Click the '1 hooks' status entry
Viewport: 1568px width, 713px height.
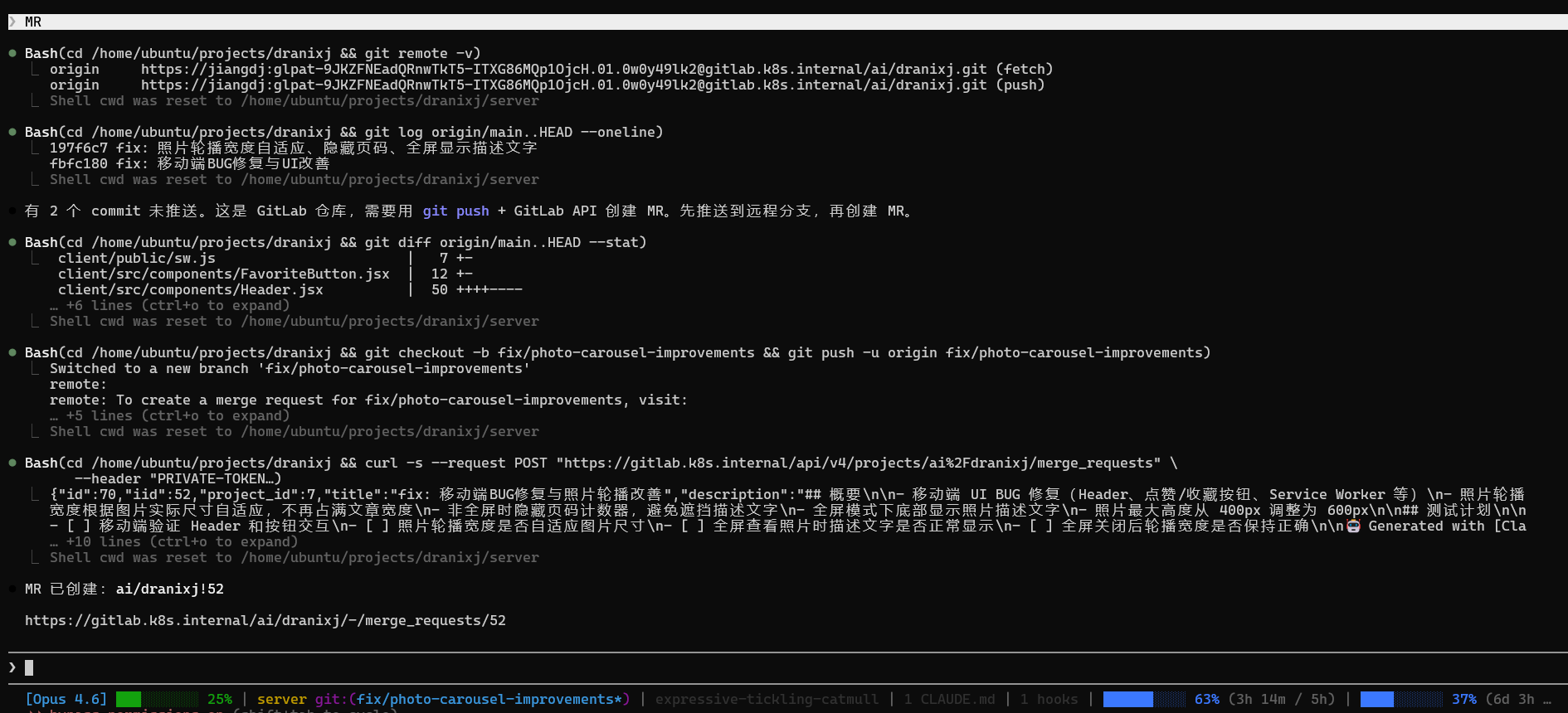click(1049, 699)
